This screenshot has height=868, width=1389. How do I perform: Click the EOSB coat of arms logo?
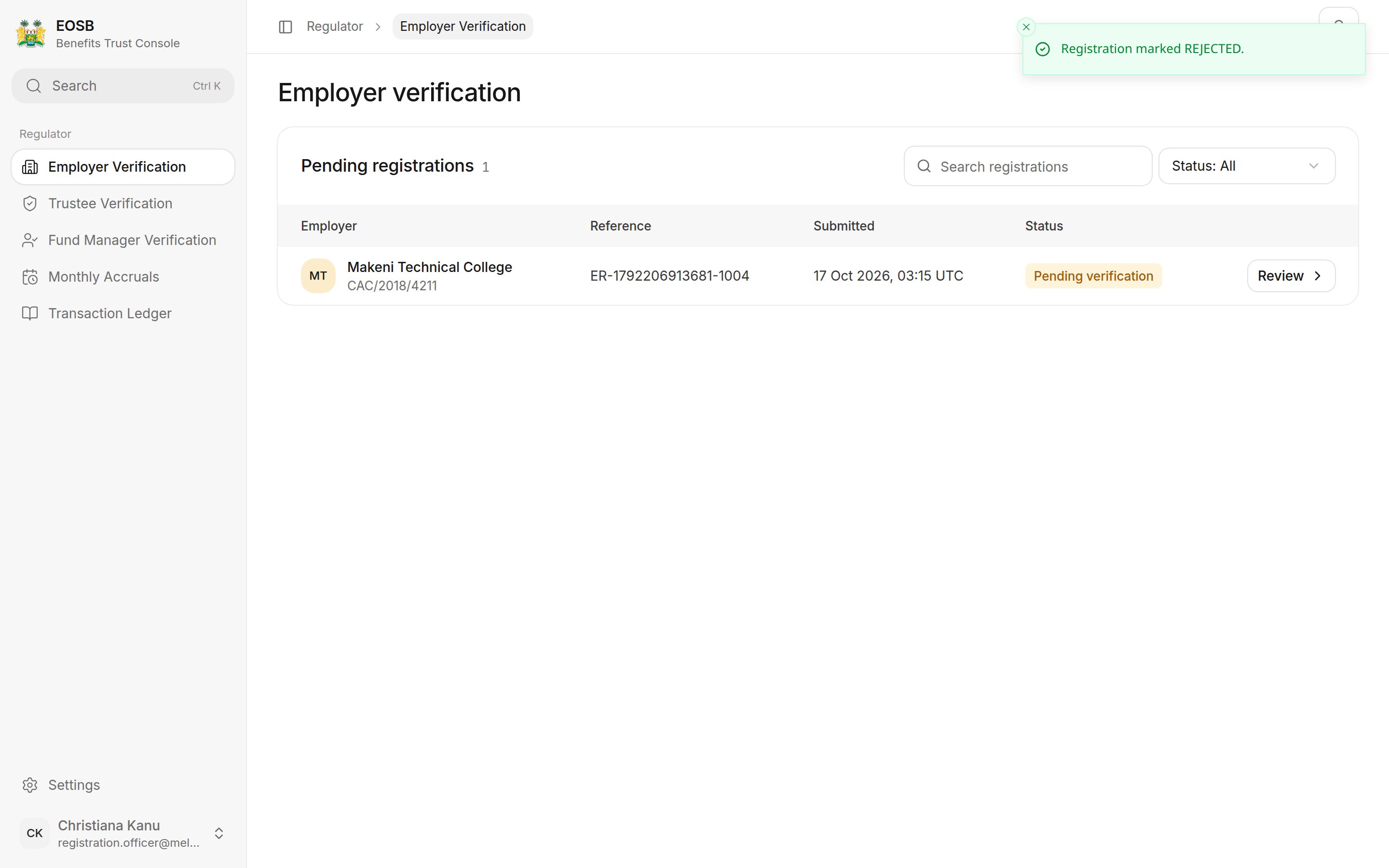pos(31,34)
